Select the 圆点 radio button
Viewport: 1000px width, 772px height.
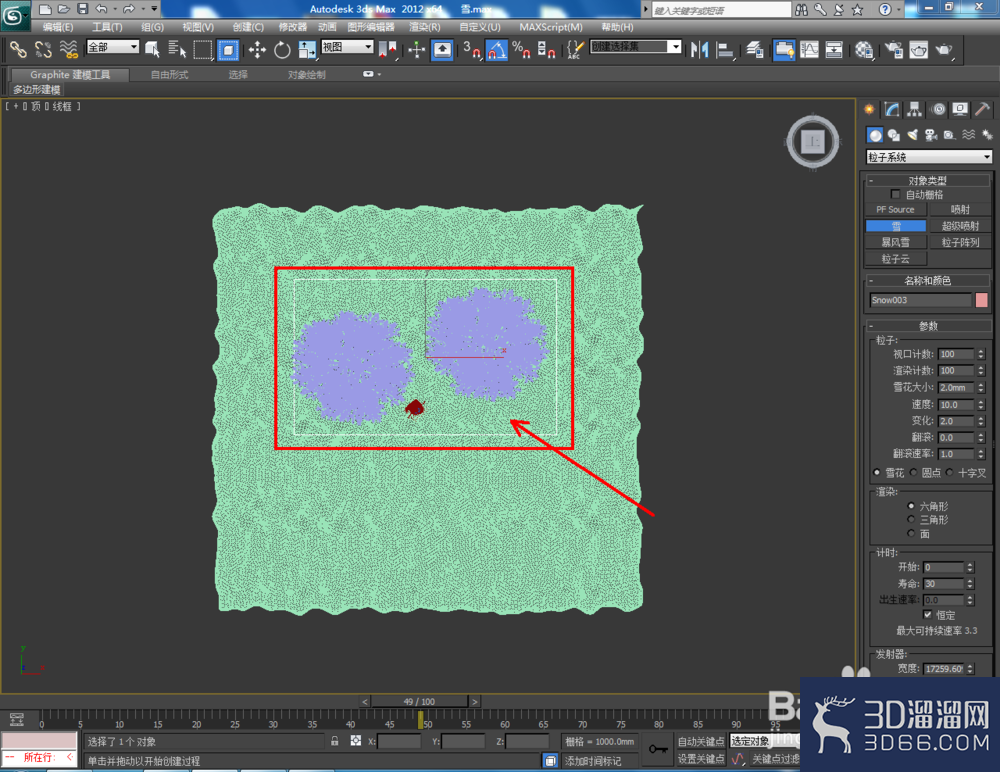(913, 473)
